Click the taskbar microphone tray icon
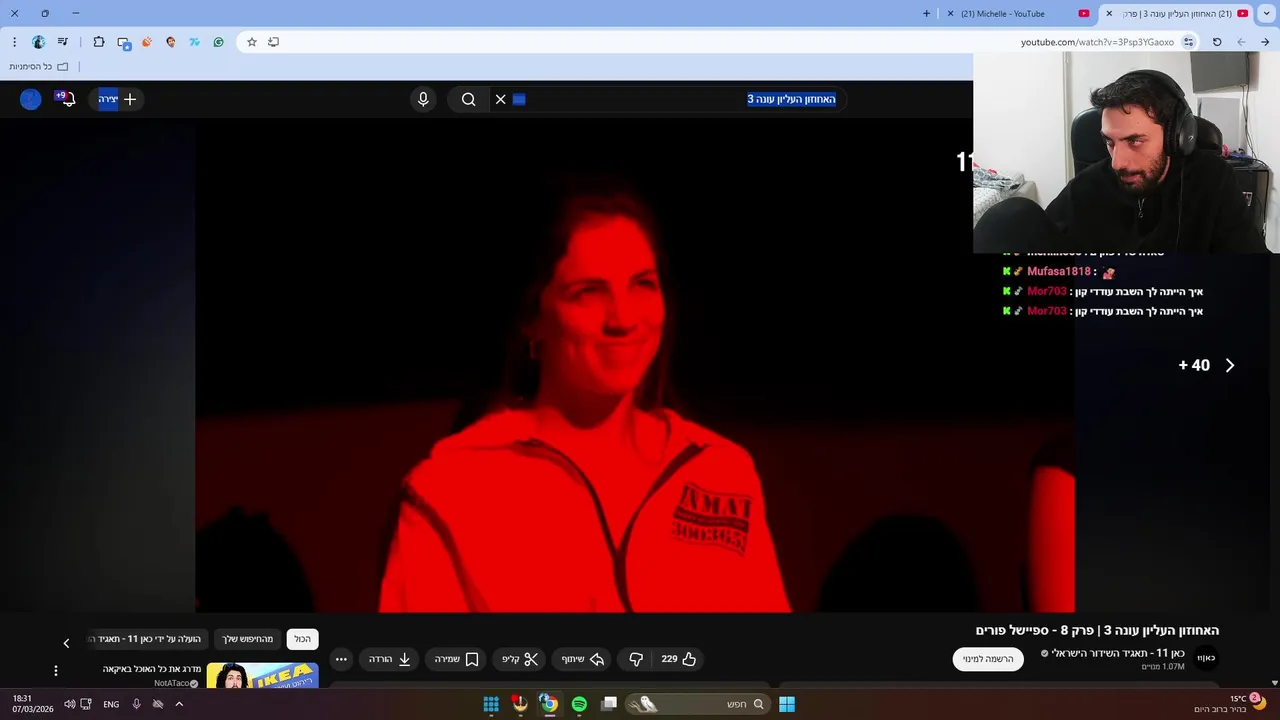Viewport: 1280px width, 720px height. (x=136, y=704)
